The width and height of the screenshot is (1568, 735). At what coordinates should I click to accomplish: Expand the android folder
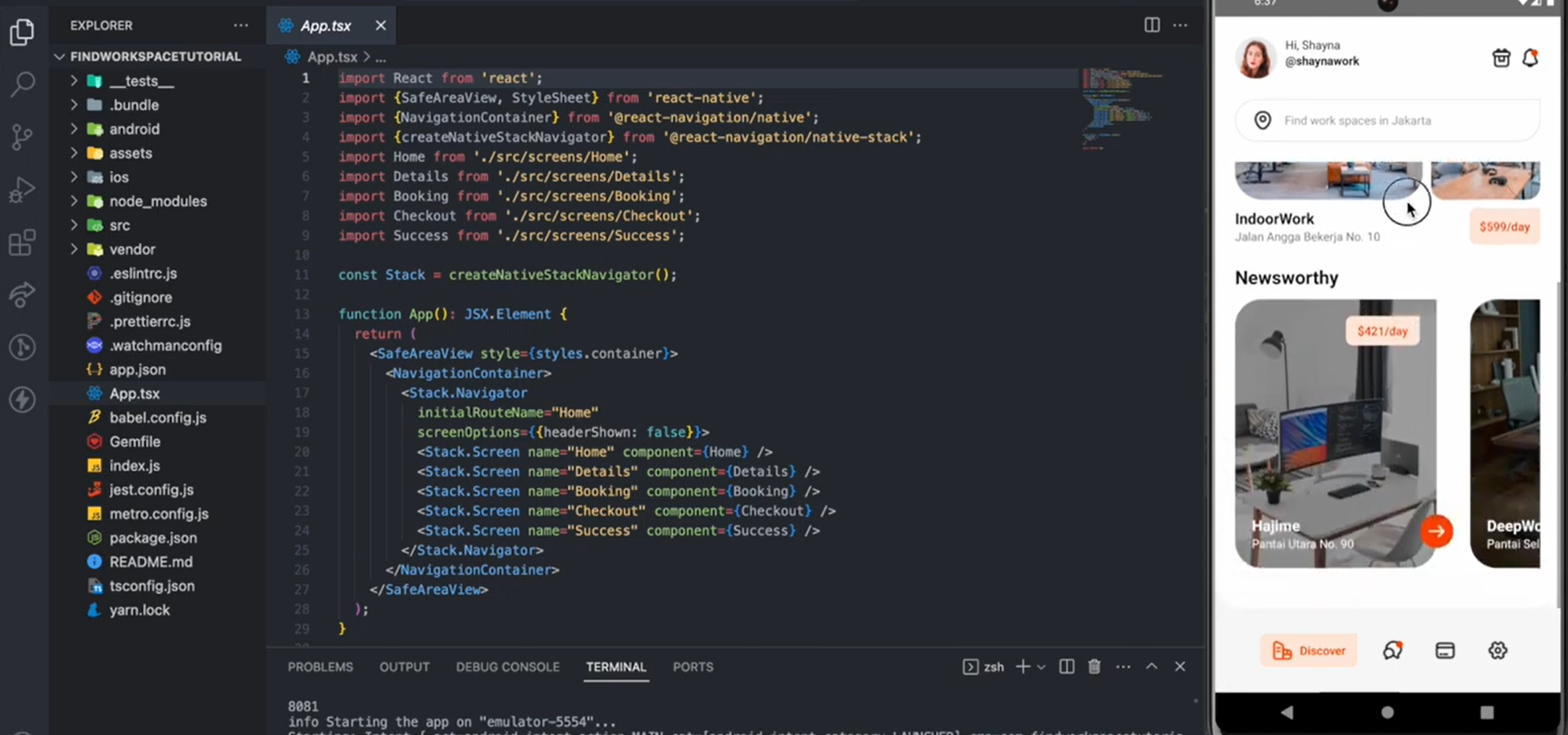coord(134,129)
